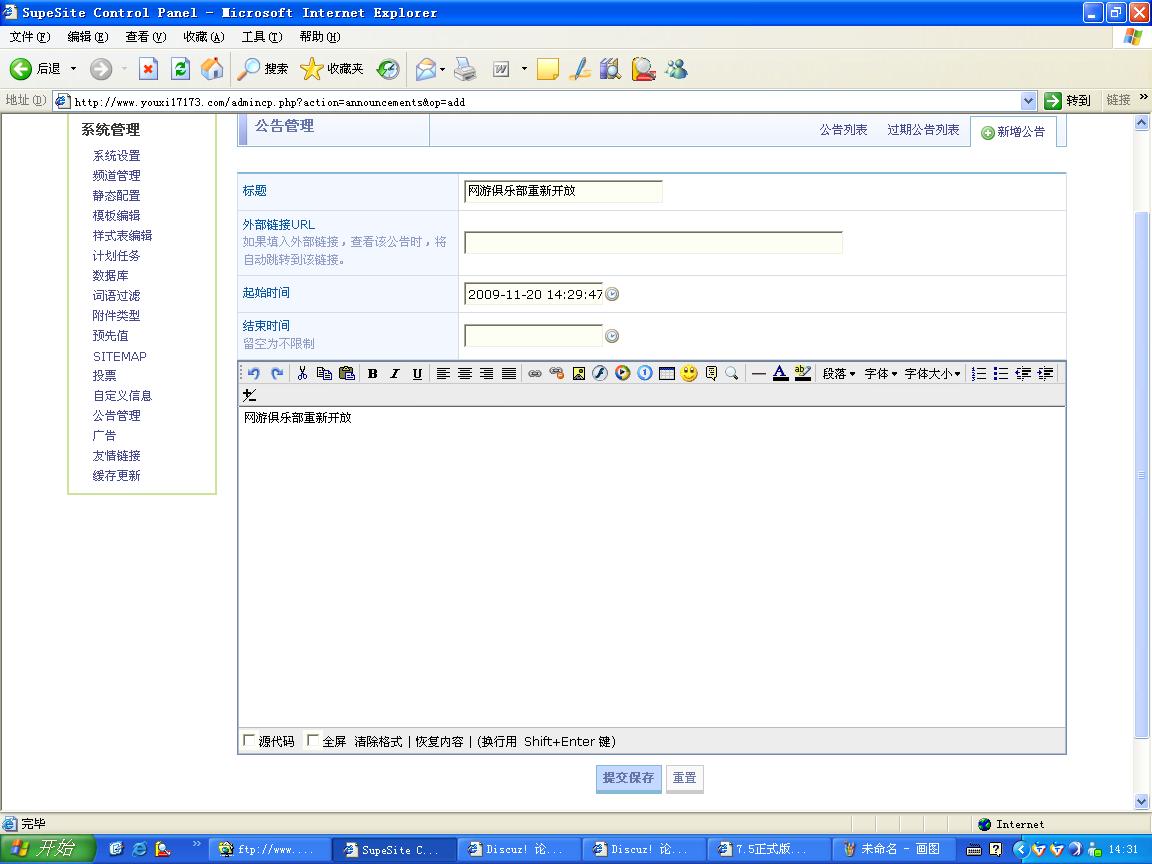Click 恢复内容 restore content link
The width and height of the screenshot is (1152, 864).
pyautogui.click(x=439, y=741)
